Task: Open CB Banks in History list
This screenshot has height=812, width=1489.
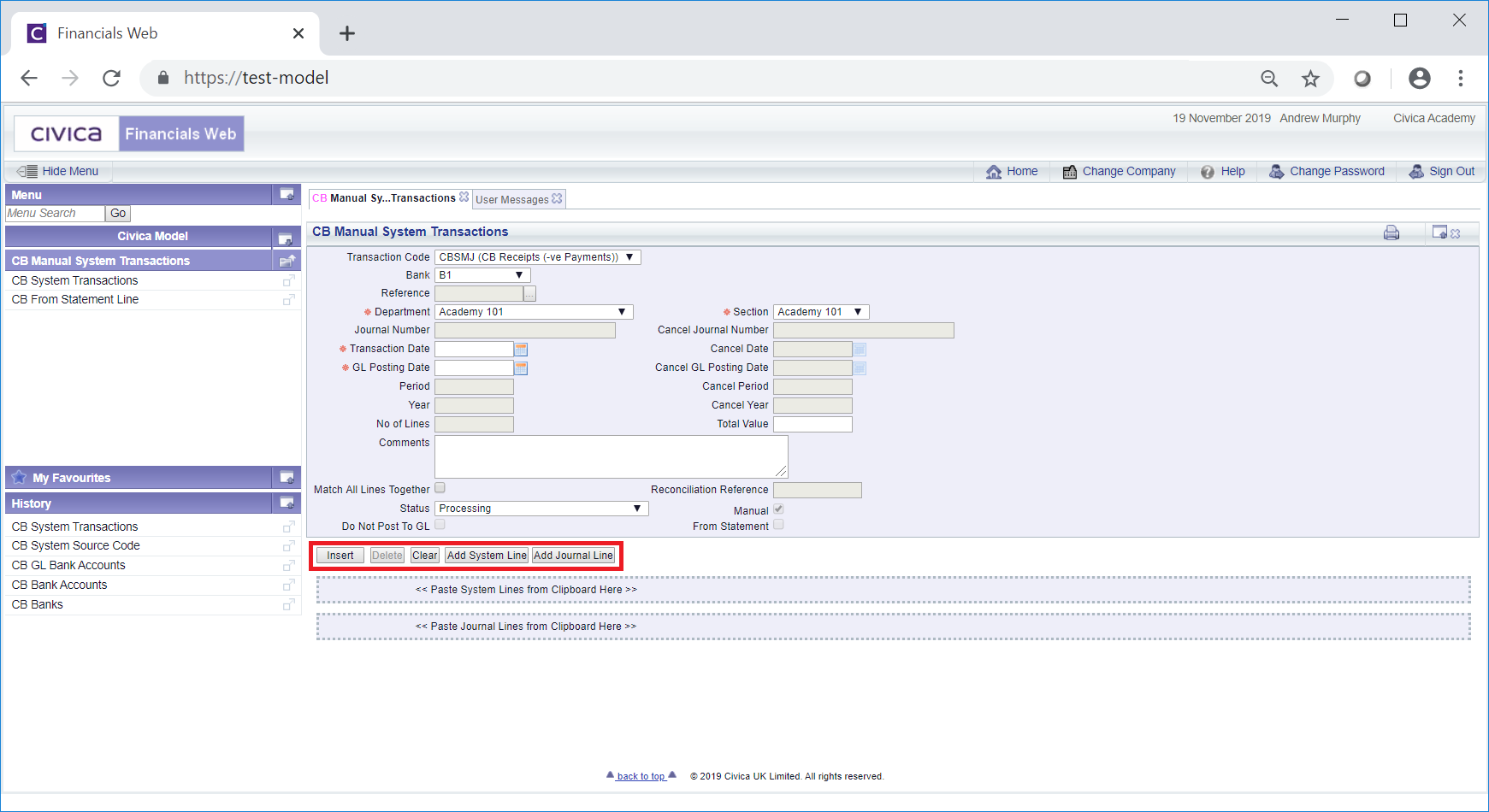Action: (x=38, y=605)
